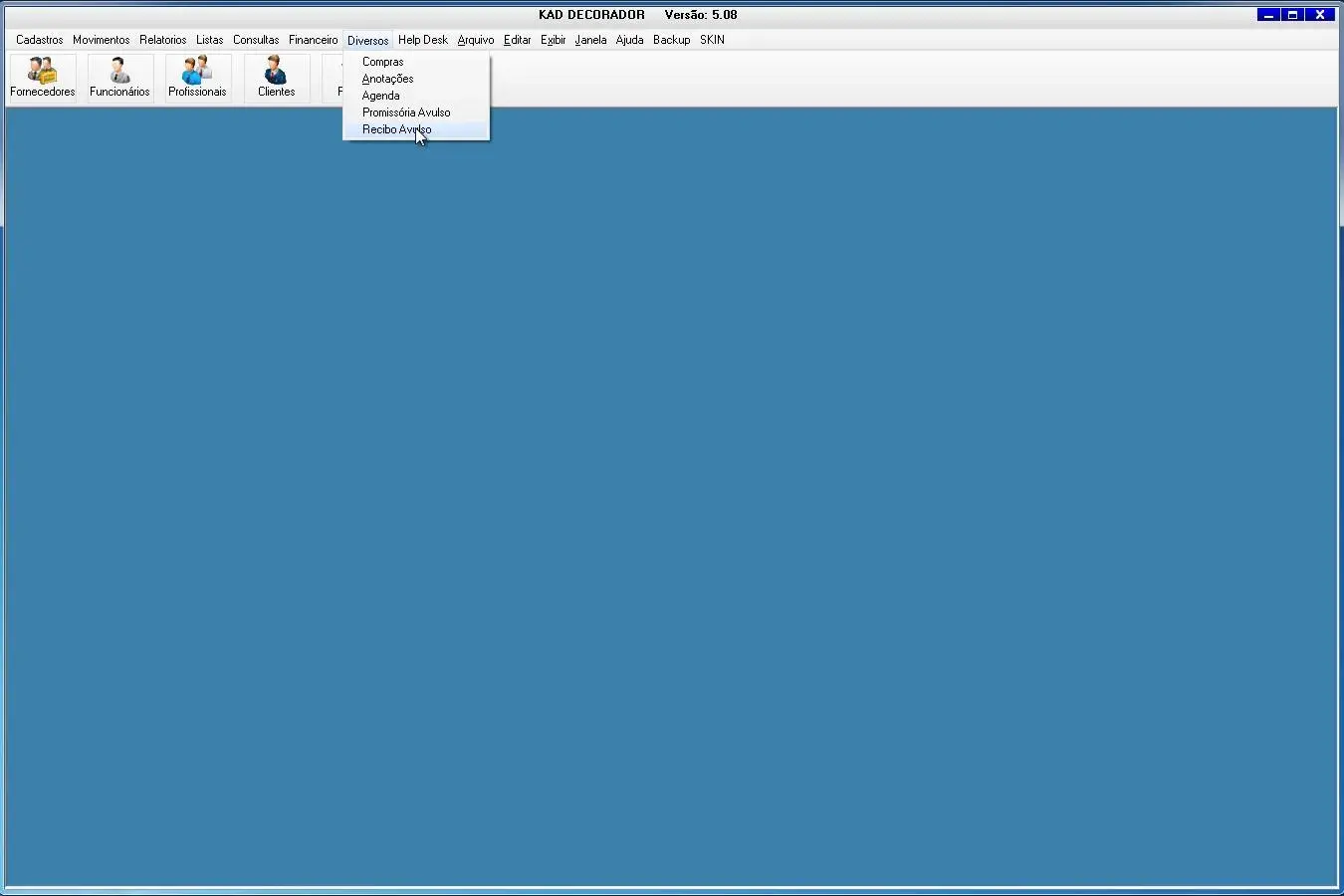Viewport: 1344px width, 896px height.
Task: Open Agenda from the Diversos menu
Action: pyautogui.click(x=381, y=96)
